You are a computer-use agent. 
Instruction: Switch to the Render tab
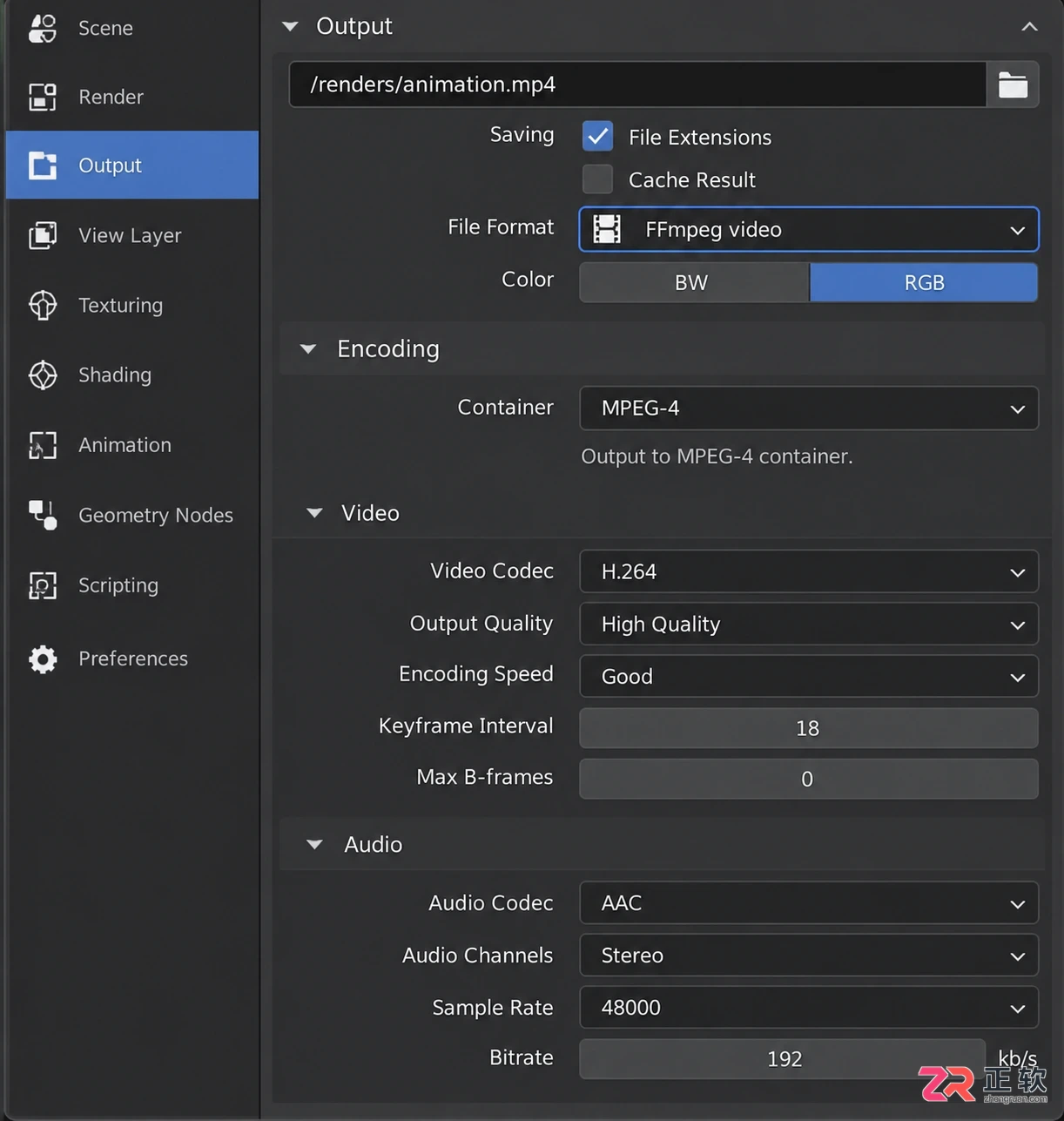pos(132,97)
